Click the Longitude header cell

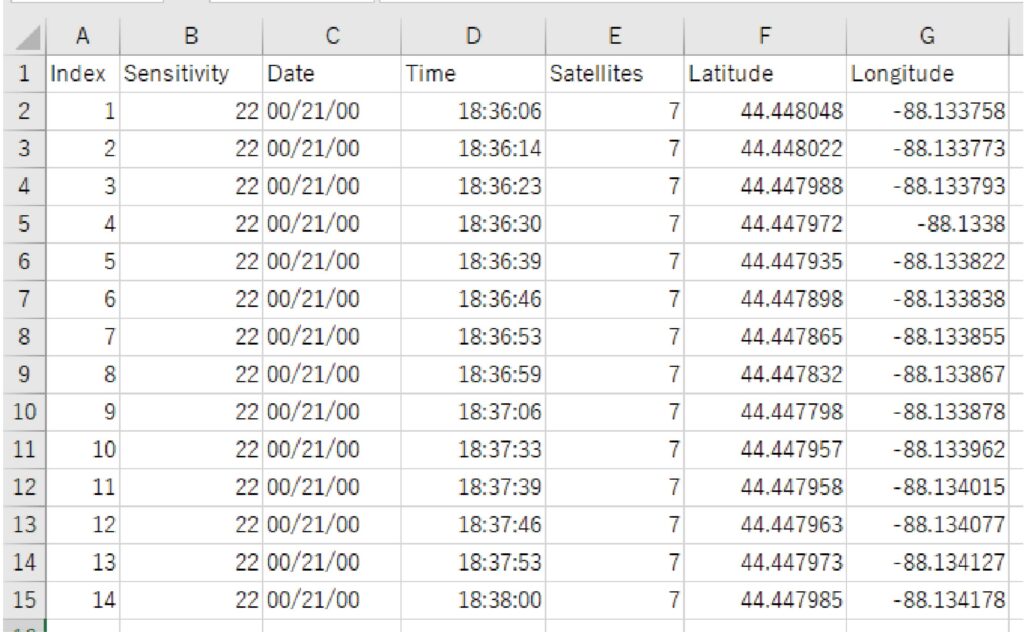point(927,73)
